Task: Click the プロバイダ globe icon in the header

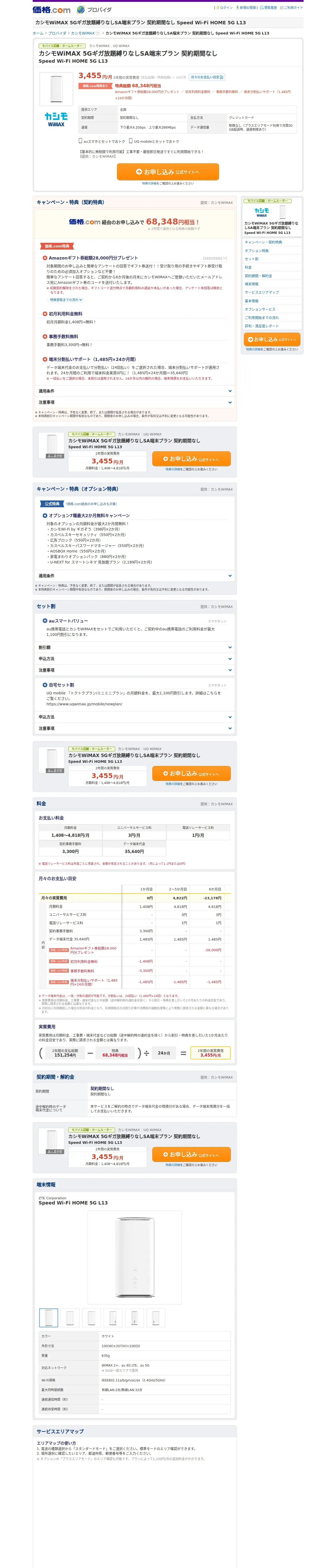Action: point(81,10)
